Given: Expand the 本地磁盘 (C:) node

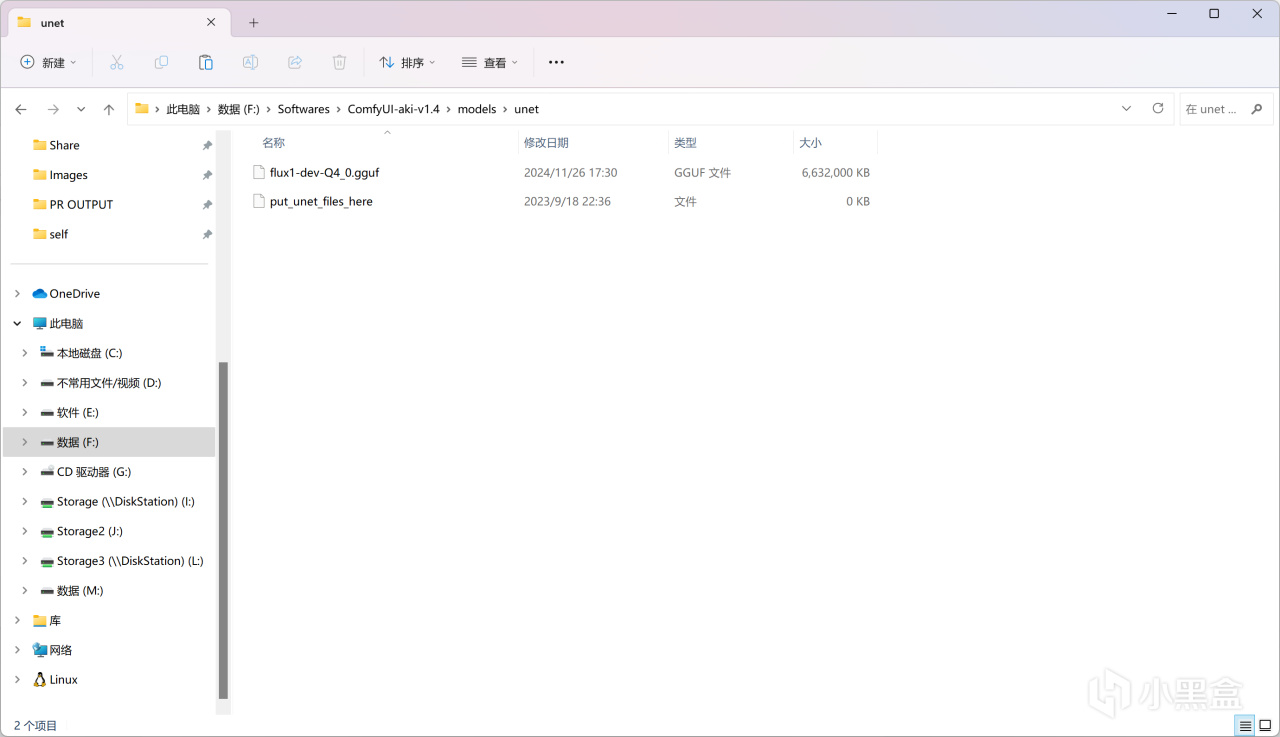Looking at the screenshot, I should tap(25, 353).
